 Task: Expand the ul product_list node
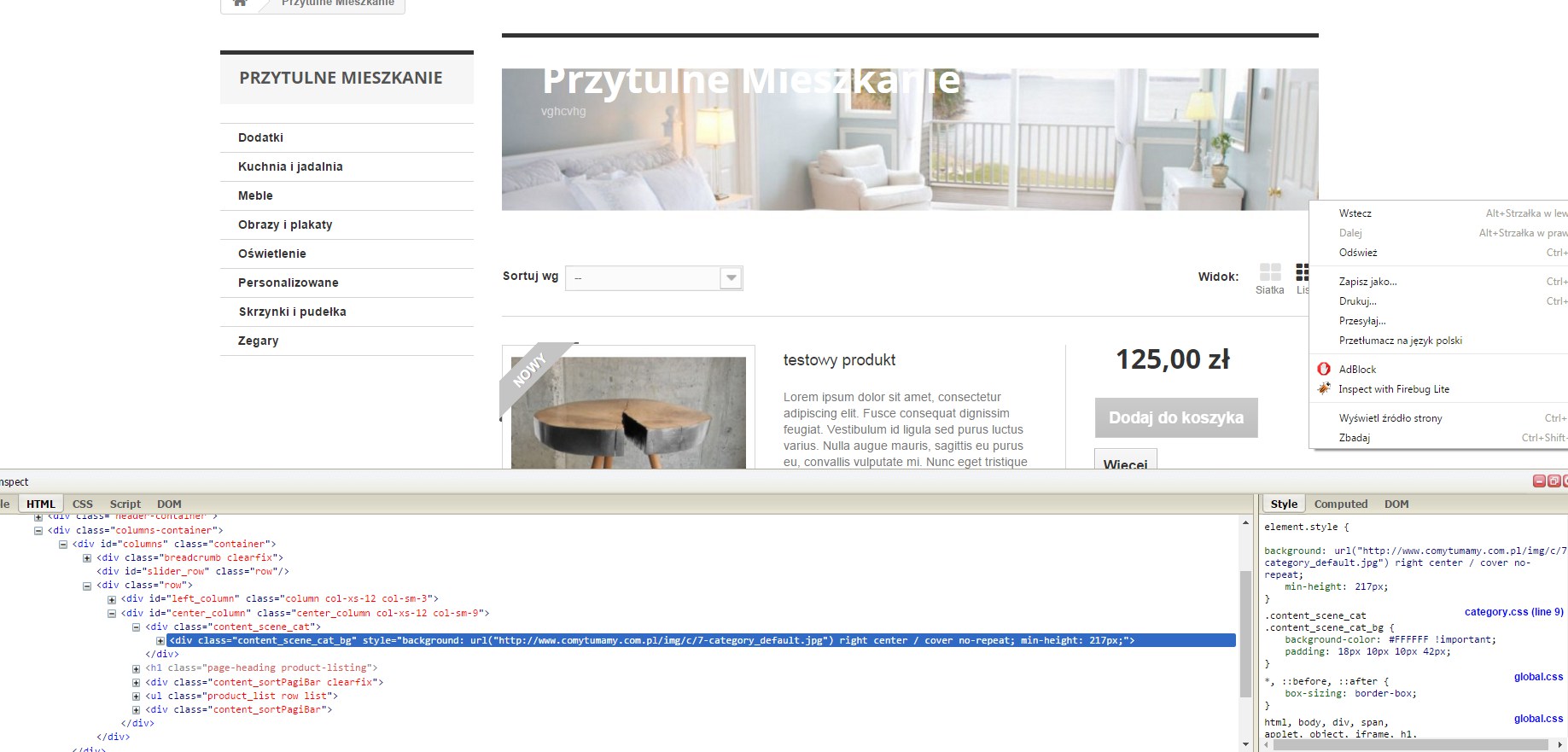pyautogui.click(x=137, y=697)
